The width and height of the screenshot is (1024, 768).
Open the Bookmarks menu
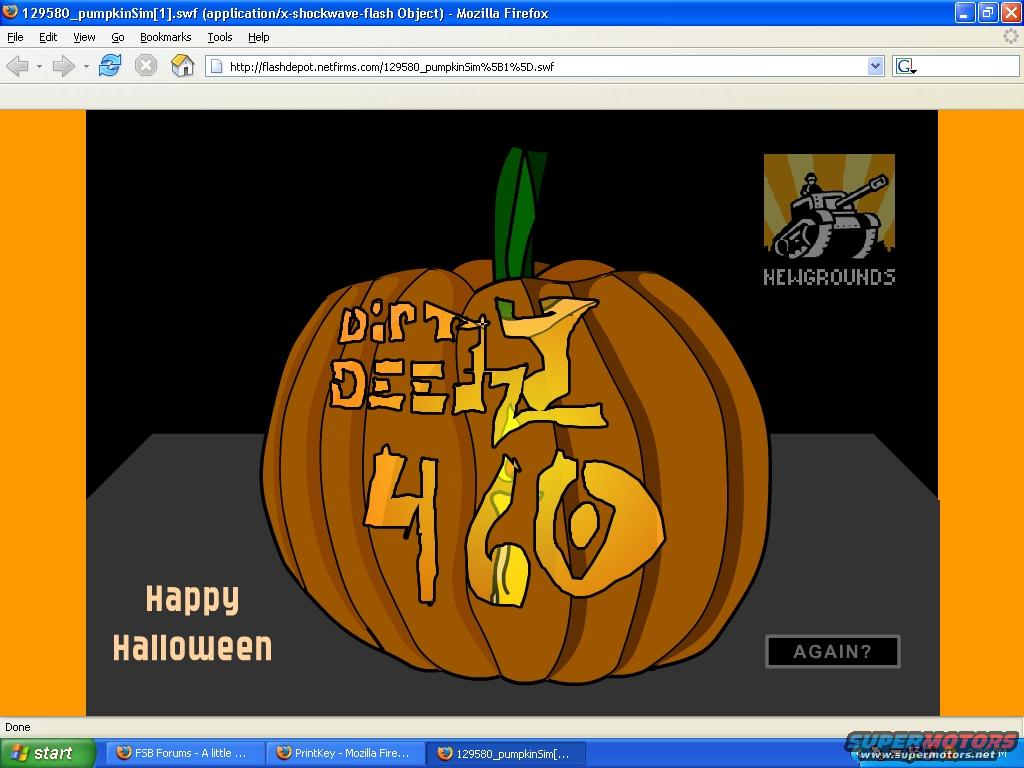(165, 37)
